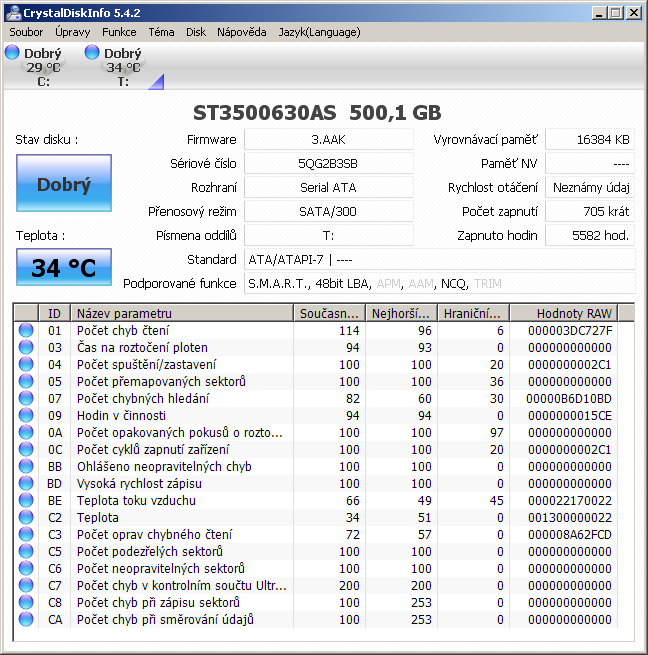Click the Hraniční... column header
The image size is (648, 655).
(x=473, y=313)
